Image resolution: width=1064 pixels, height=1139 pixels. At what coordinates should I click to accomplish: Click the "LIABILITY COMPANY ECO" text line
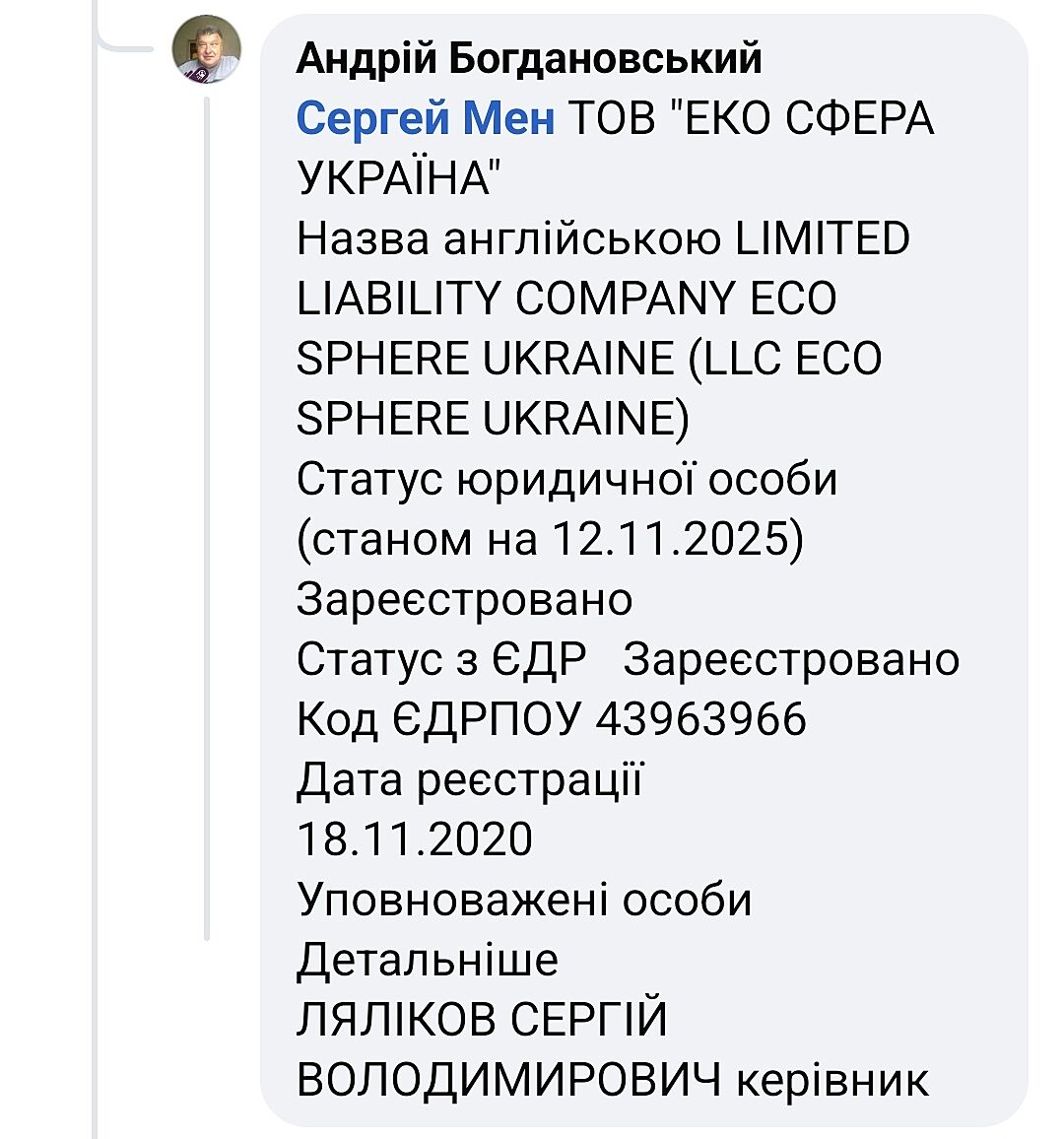click(x=565, y=299)
